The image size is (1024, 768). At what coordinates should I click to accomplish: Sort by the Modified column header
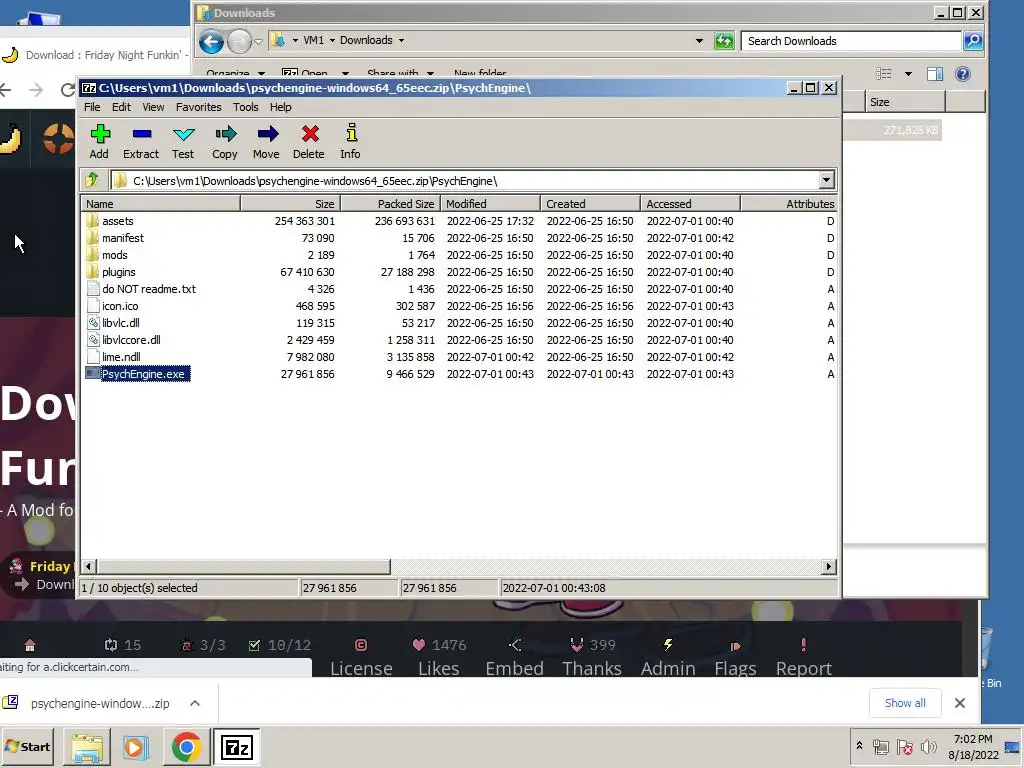pos(490,204)
